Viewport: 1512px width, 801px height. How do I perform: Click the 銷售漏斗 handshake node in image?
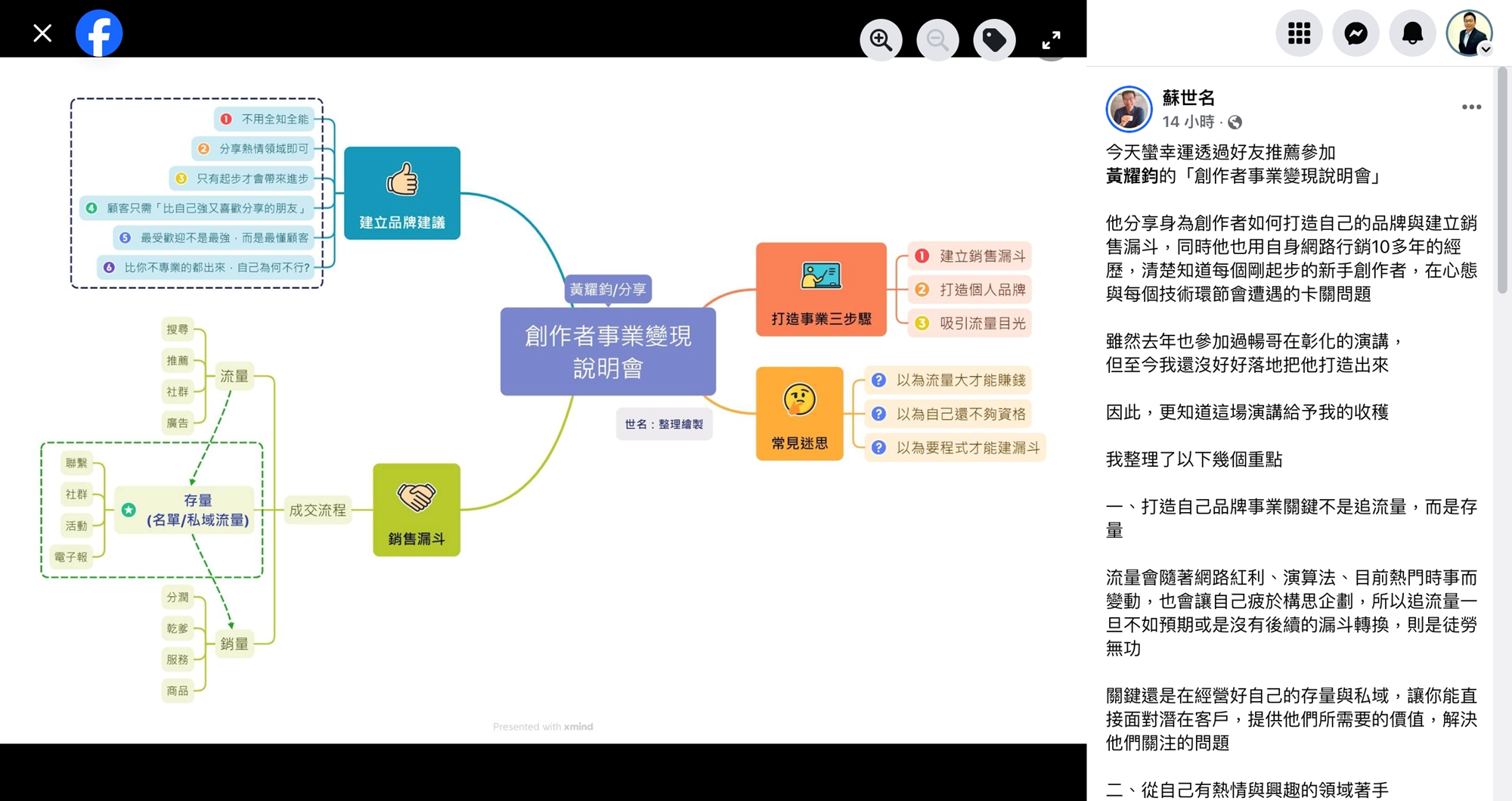click(x=416, y=510)
